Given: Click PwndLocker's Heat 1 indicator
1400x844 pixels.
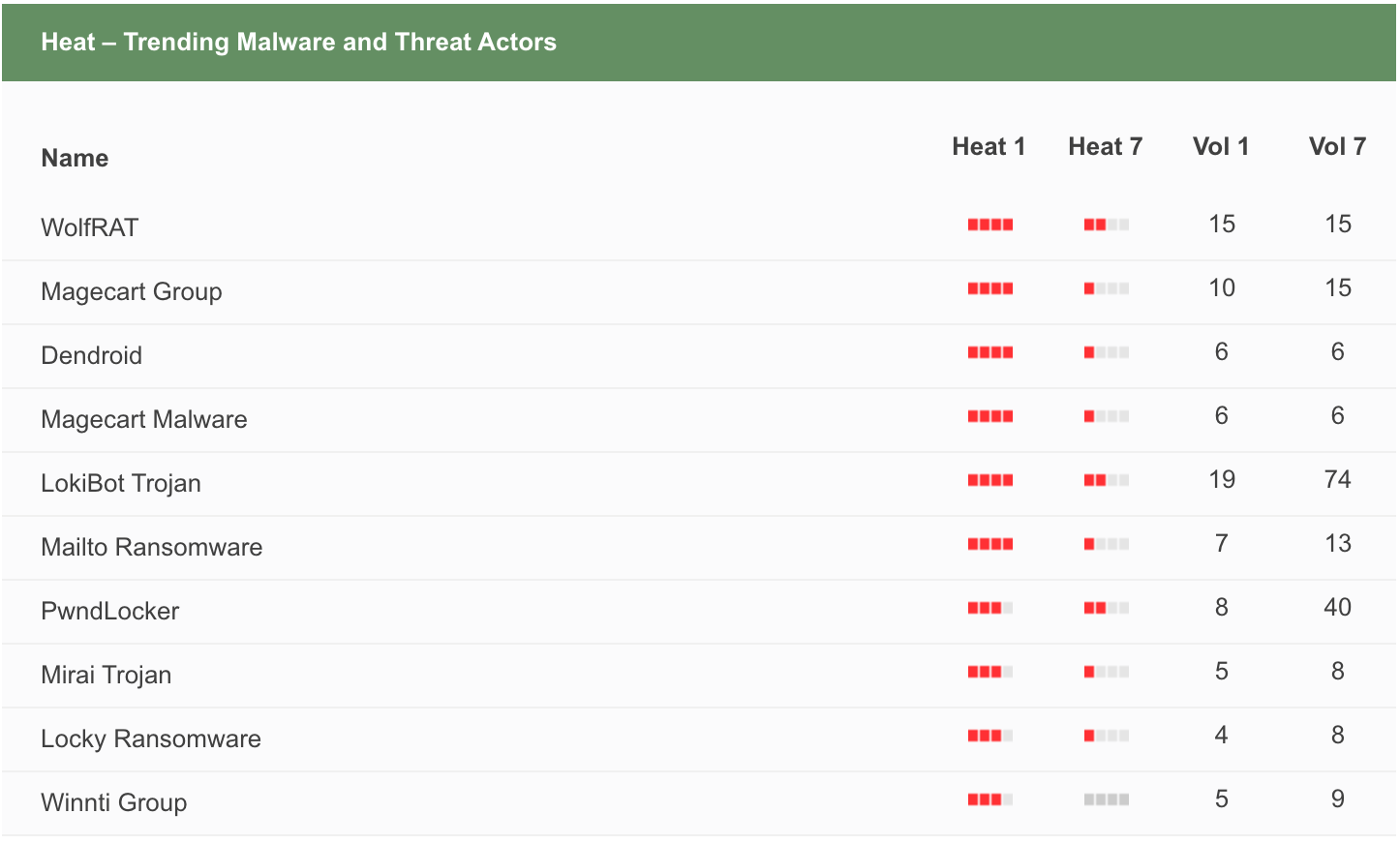Looking at the screenshot, I should 989,608.
